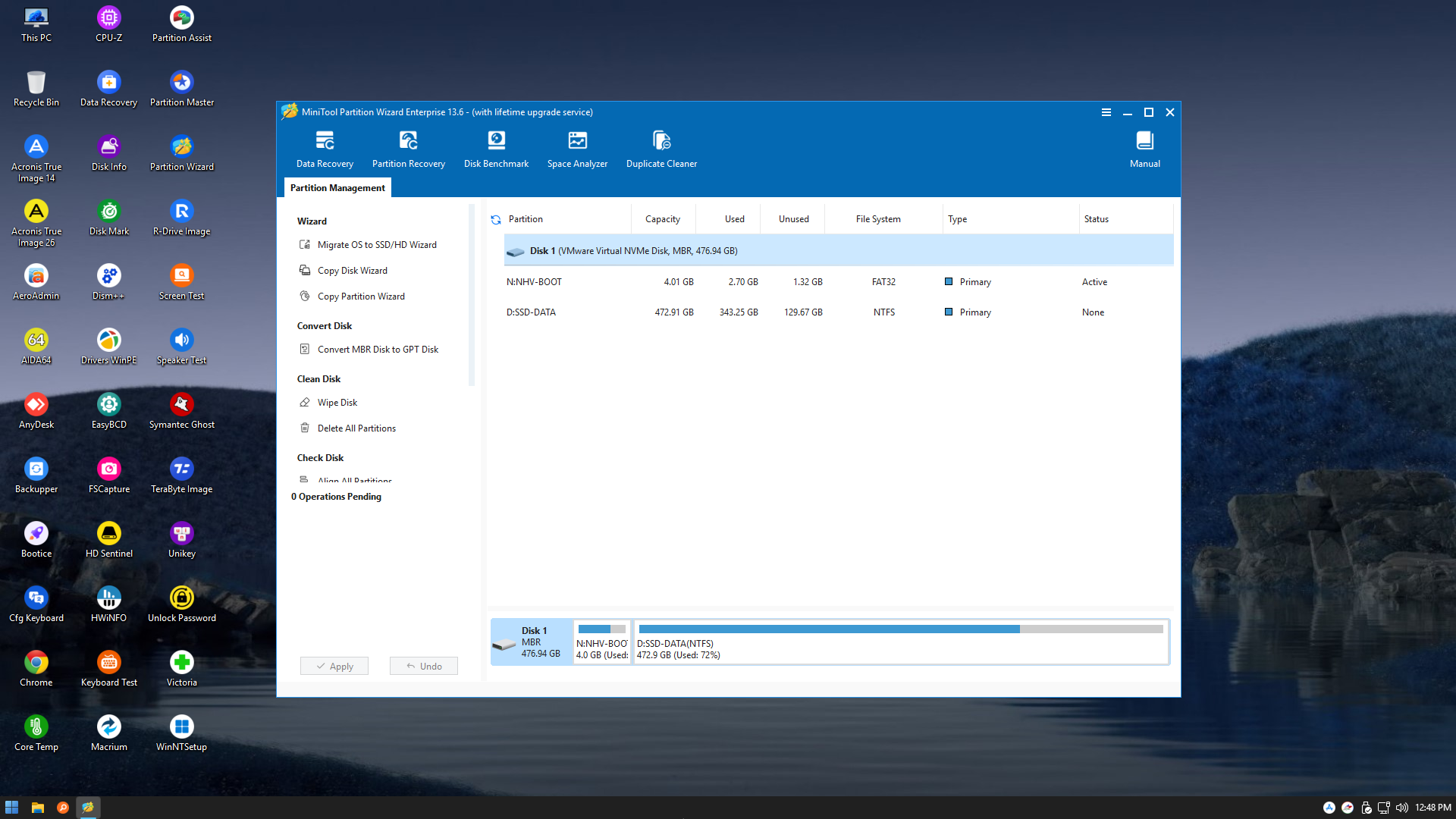Open Chrome desktop shortcut
Image resolution: width=1456 pixels, height=819 pixels.
pyautogui.click(x=36, y=669)
